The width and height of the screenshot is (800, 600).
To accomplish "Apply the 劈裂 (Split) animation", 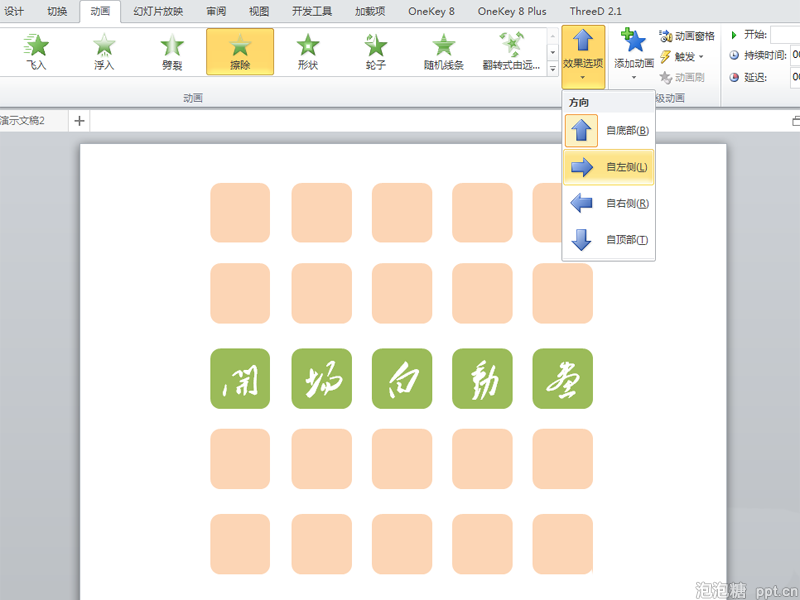I will point(171,50).
